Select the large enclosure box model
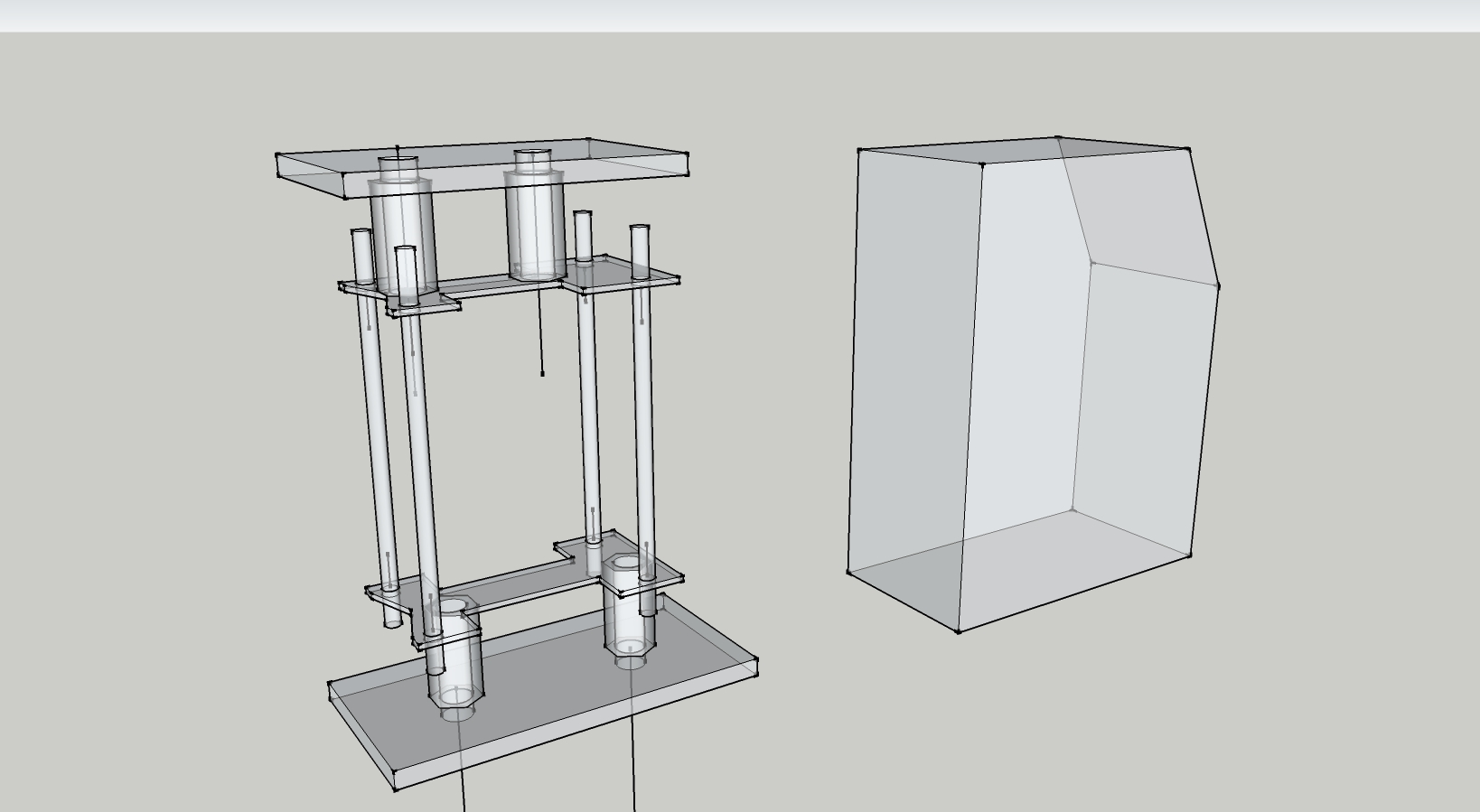The width and height of the screenshot is (1480, 812). (1033, 384)
